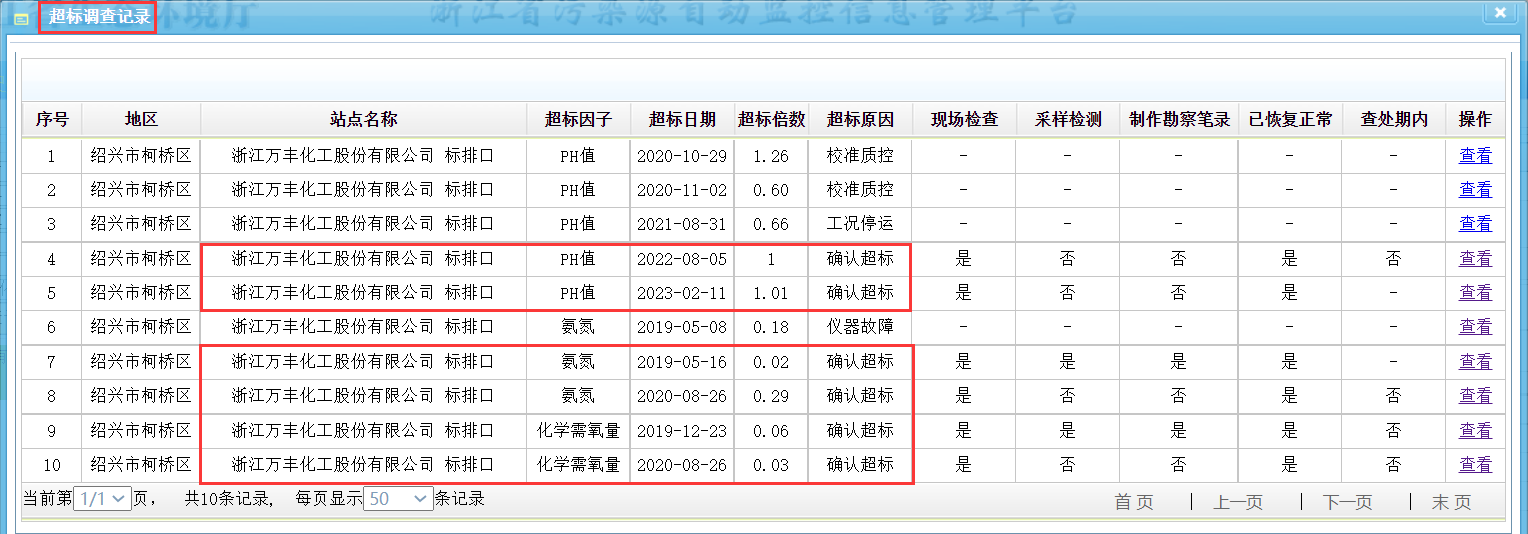Click exceedance multiple 0.18

pos(771,327)
